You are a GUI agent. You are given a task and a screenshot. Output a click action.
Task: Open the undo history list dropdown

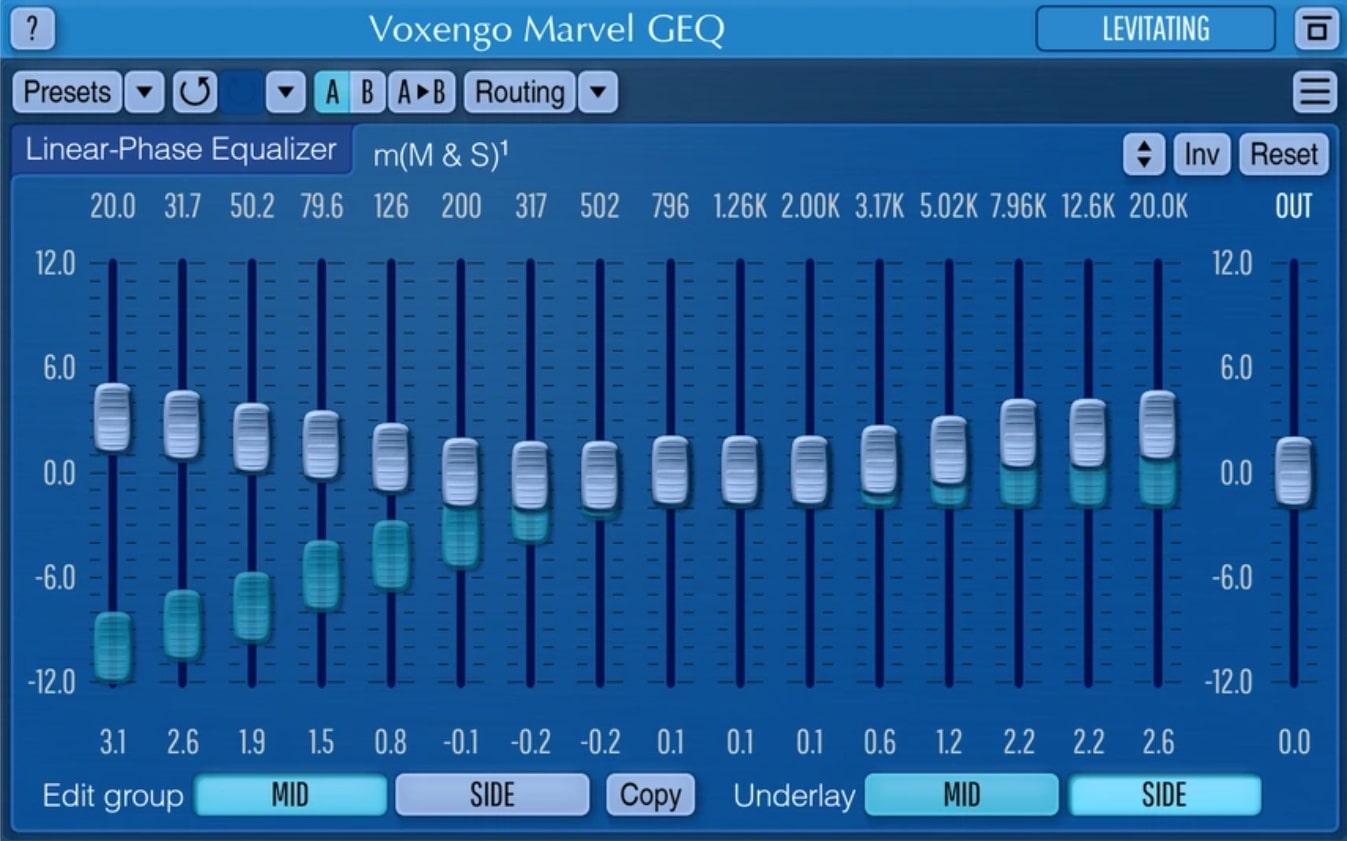(285, 92)
